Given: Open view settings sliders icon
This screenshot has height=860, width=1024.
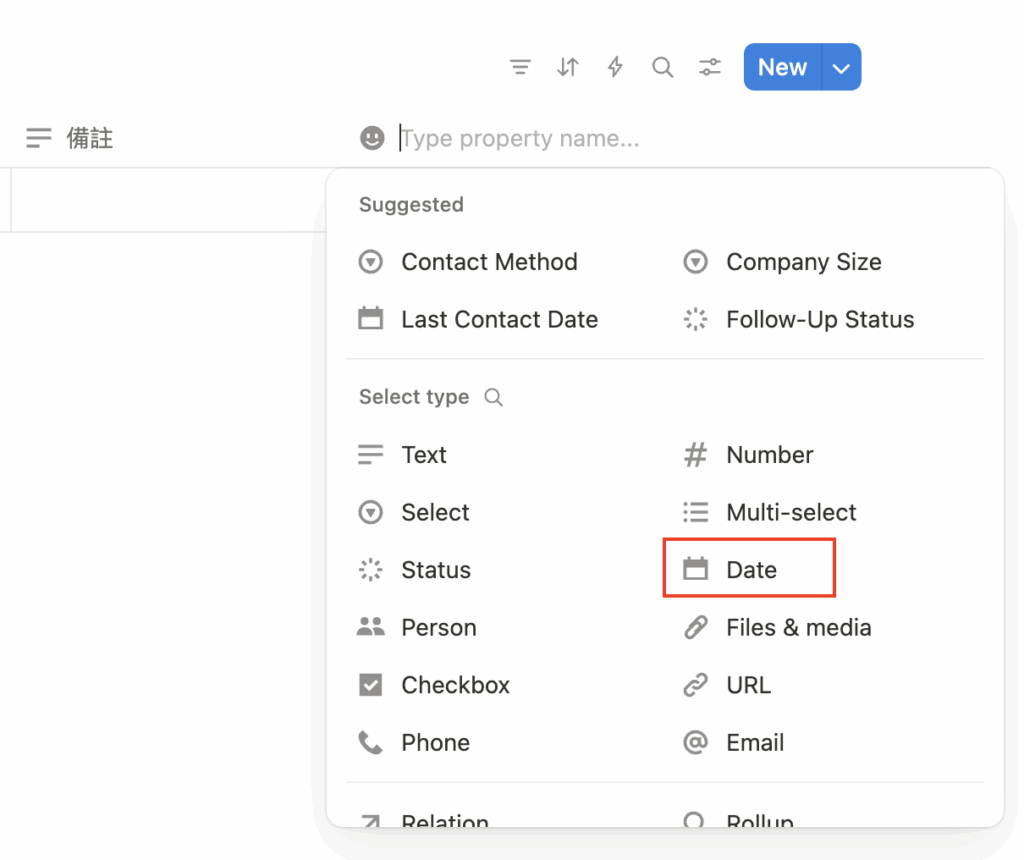Looking at the screenshot, I should coord(710,67).
